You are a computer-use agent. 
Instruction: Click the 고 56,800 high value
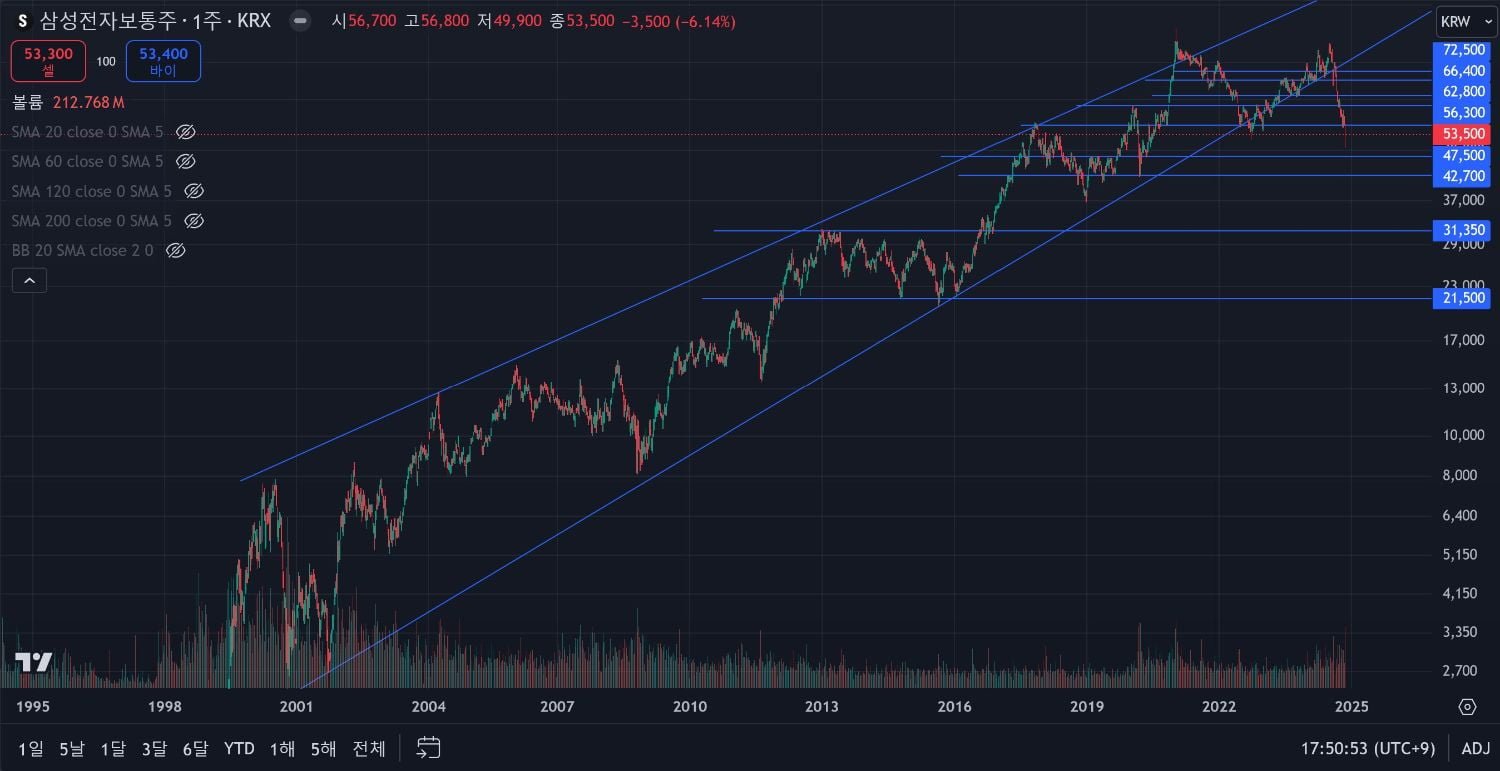tap(436, 21)
